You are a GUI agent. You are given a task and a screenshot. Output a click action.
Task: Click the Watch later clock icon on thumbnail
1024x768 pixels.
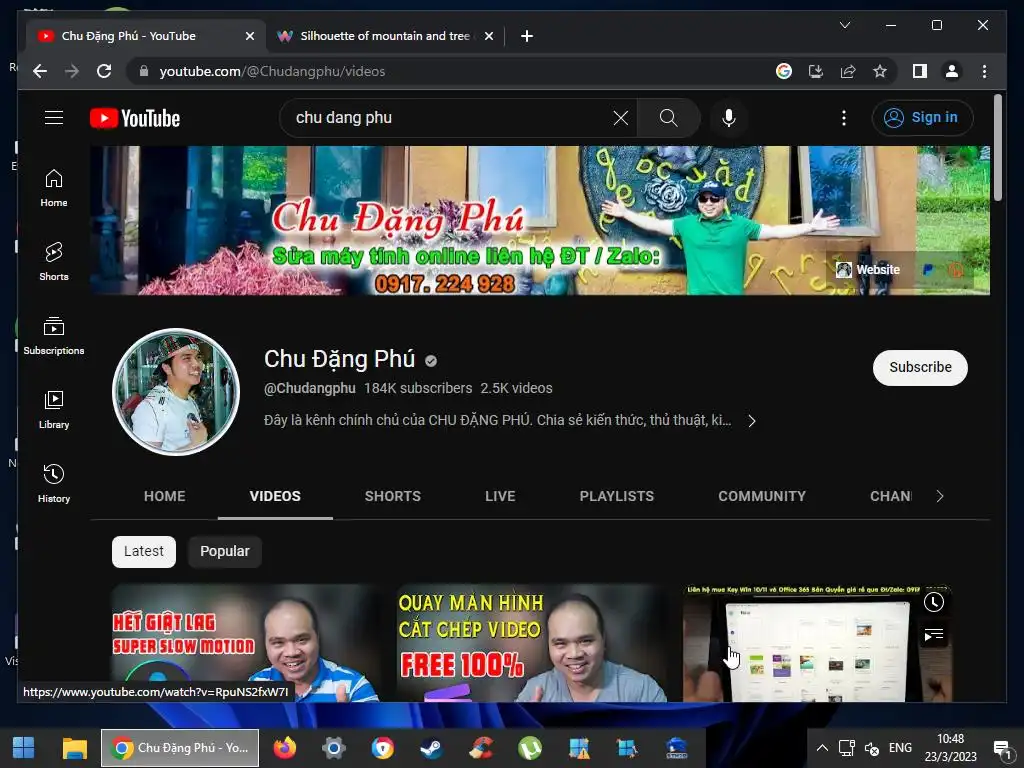click(x=934, y=602)
